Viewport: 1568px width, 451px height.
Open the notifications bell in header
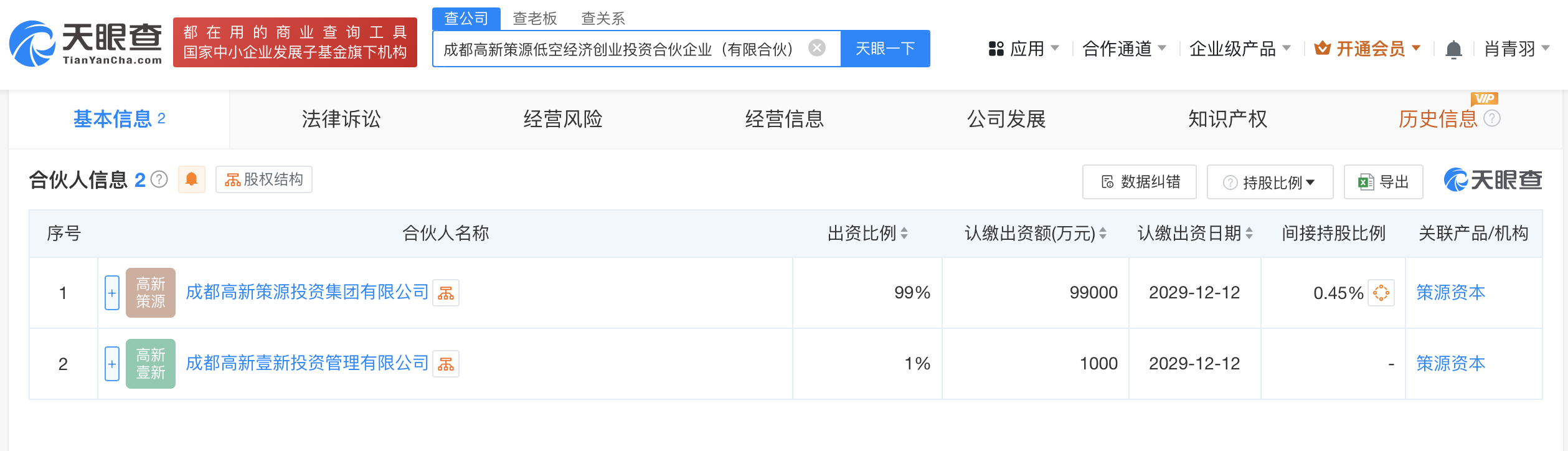pos(1453,49)
